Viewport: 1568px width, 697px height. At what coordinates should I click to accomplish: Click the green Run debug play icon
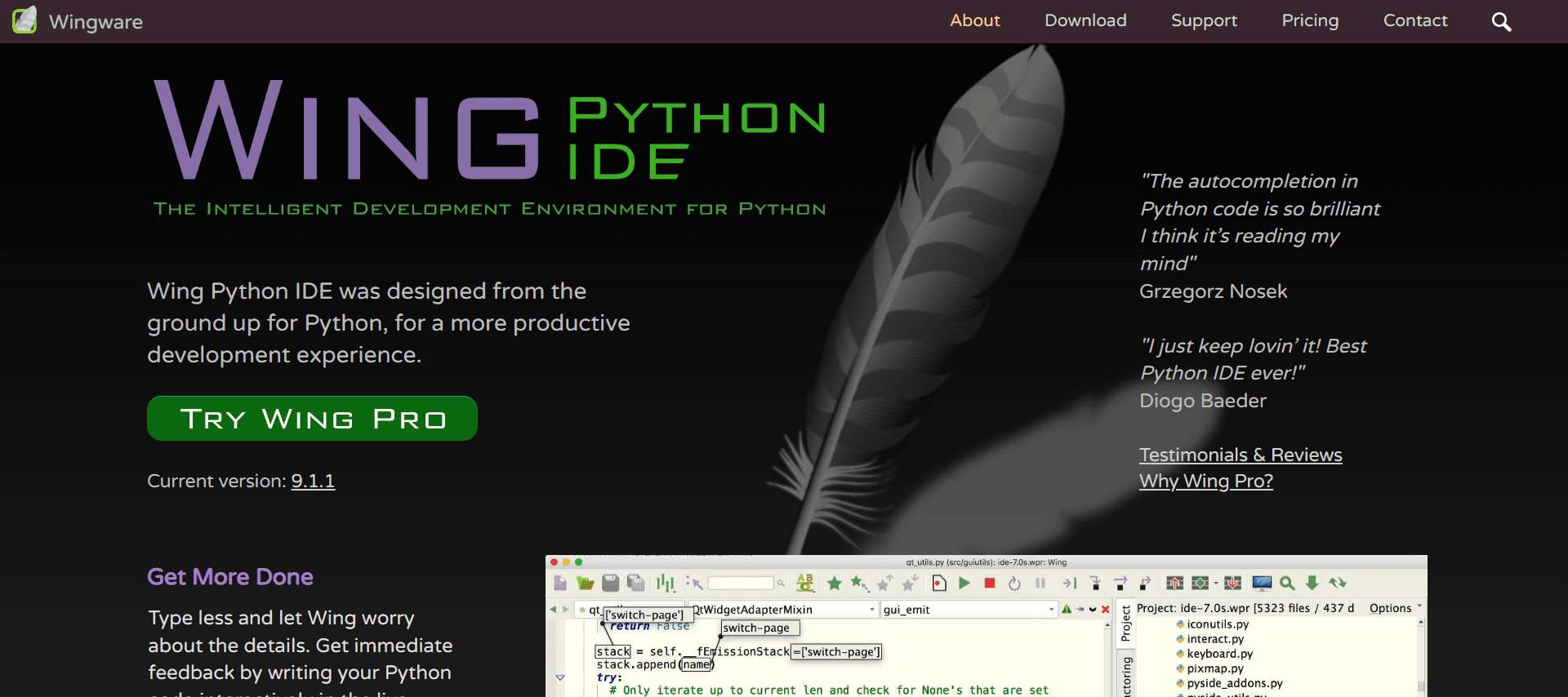(x=964, y=583)
